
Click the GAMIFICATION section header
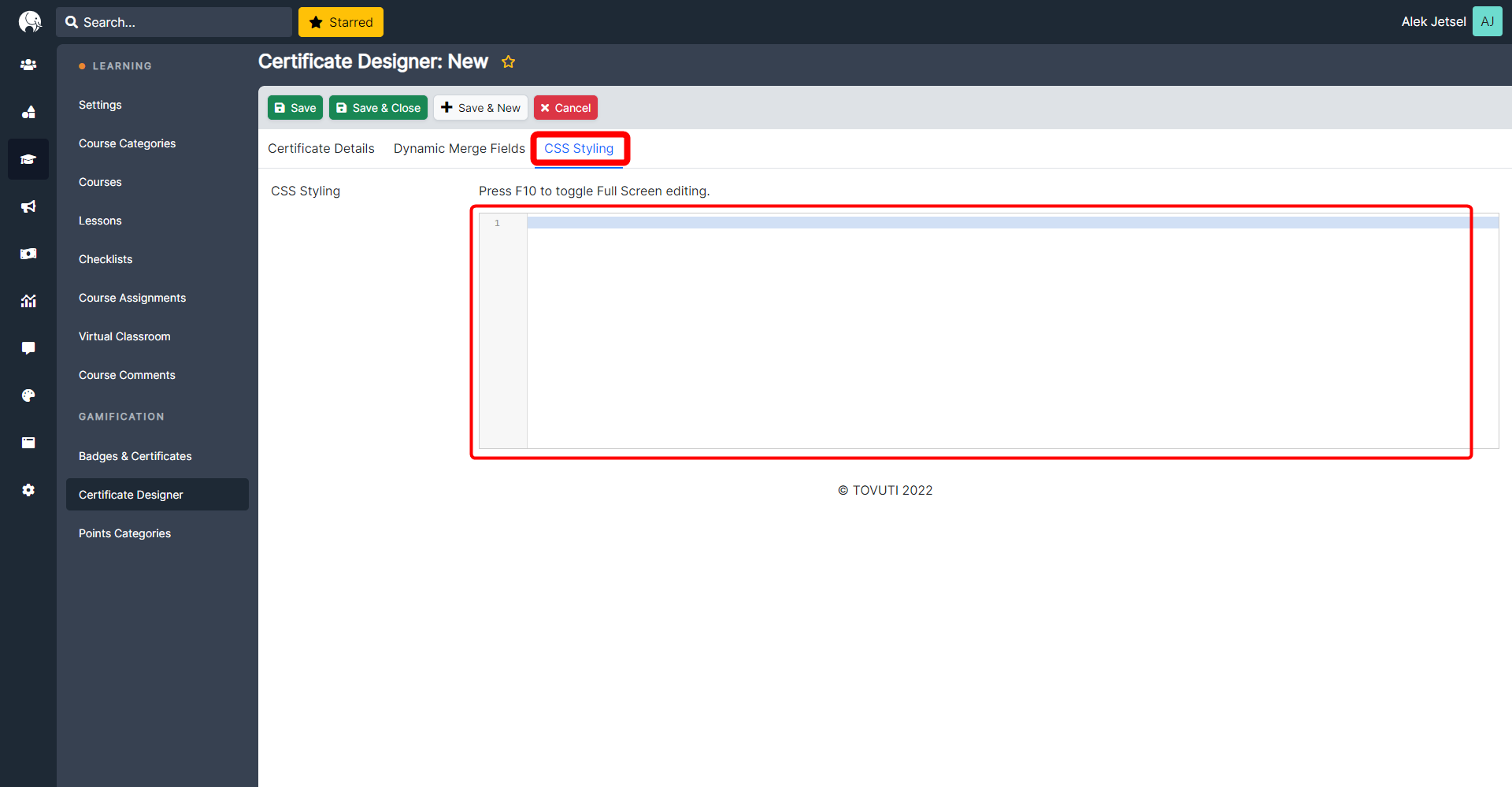pos(121,417)
